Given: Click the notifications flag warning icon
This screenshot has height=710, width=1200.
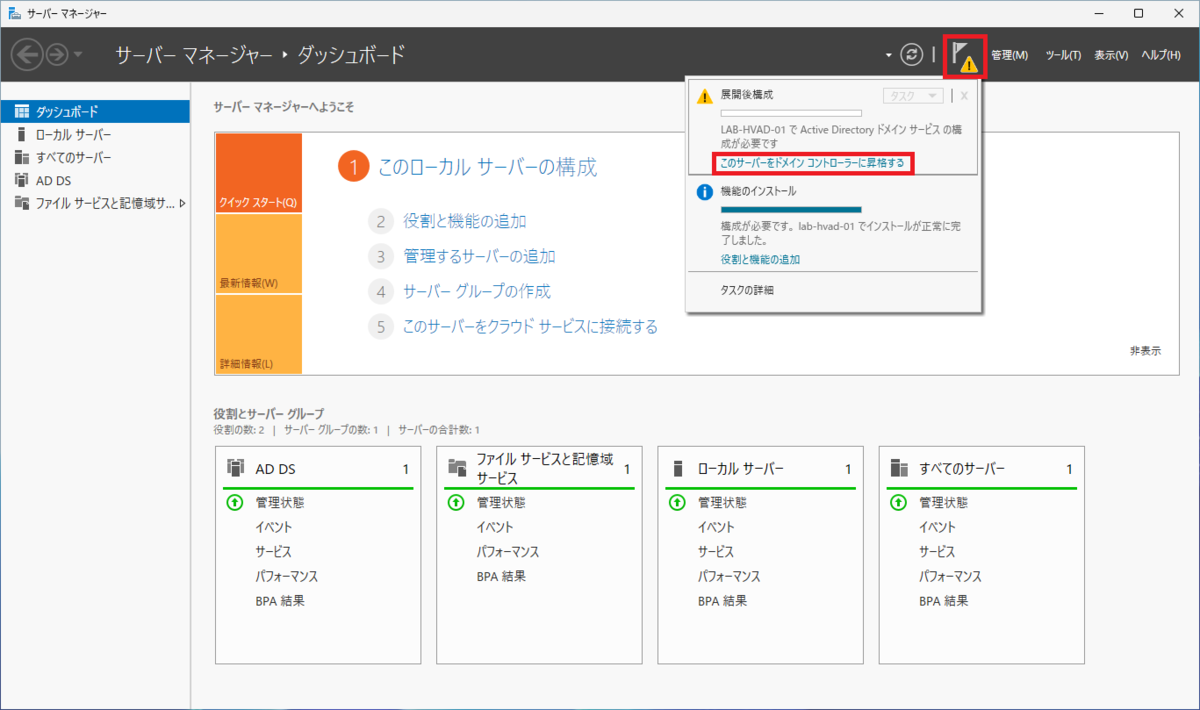Looking at the screenshot, I should [x=965, y=56].
